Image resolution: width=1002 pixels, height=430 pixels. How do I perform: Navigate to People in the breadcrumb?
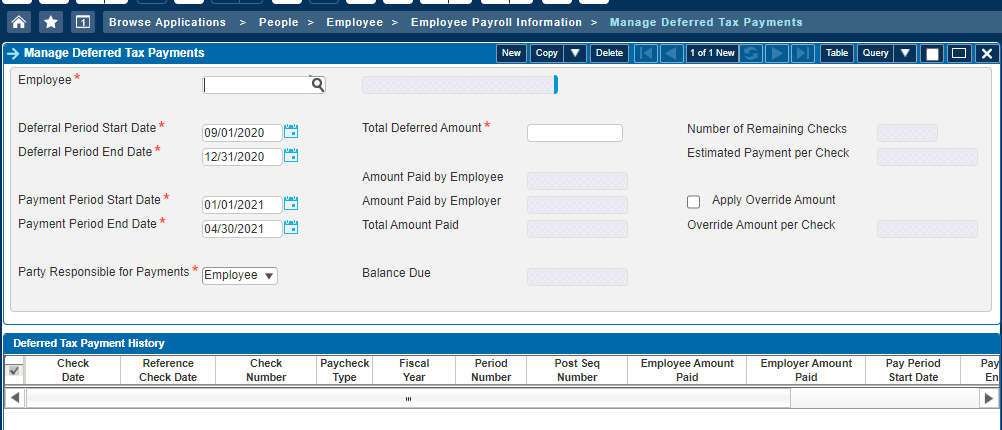point(277,21)
